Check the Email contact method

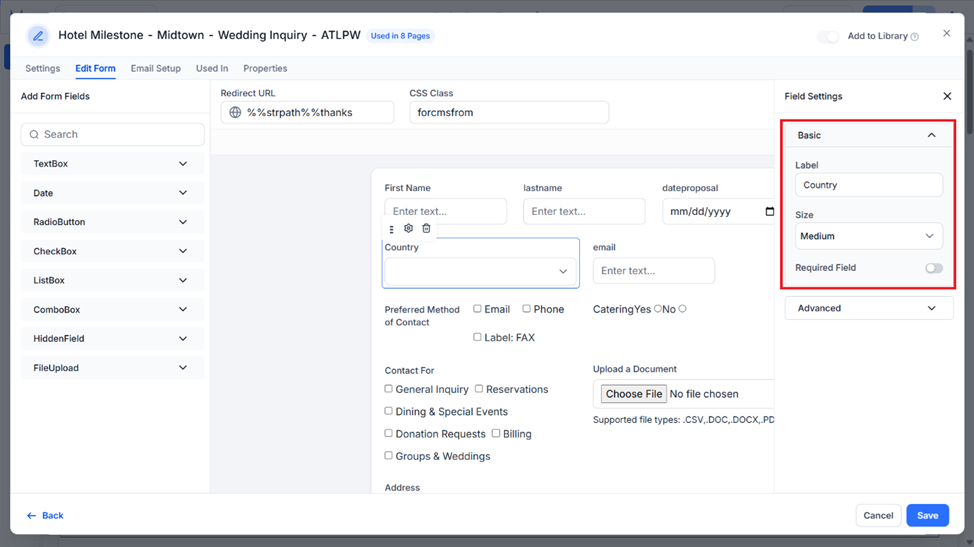[x=477, y=309]
